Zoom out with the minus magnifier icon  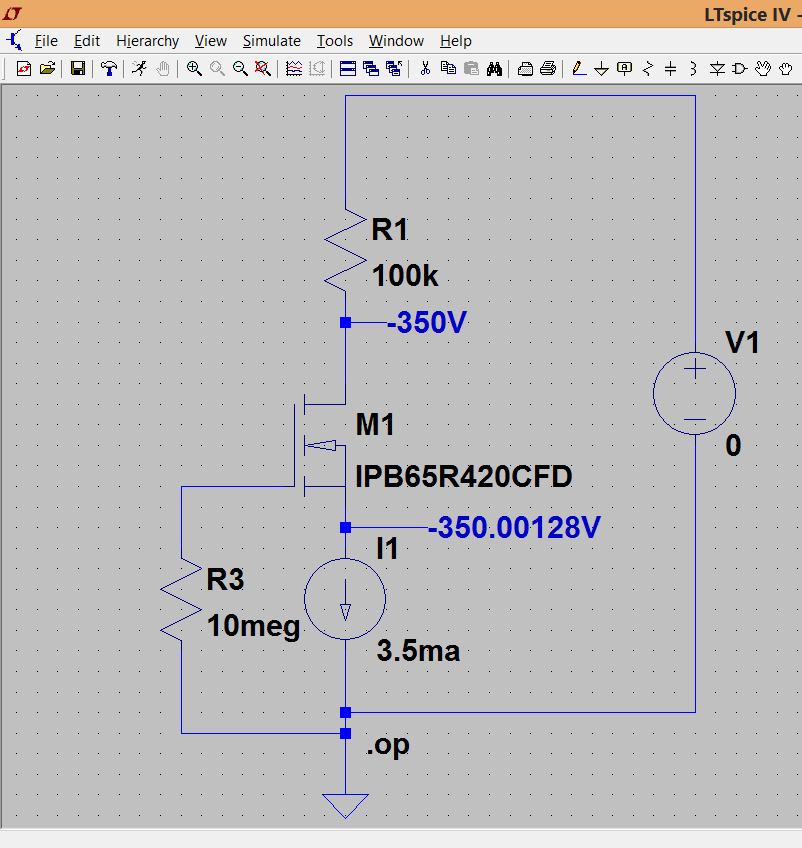point(240,69)
